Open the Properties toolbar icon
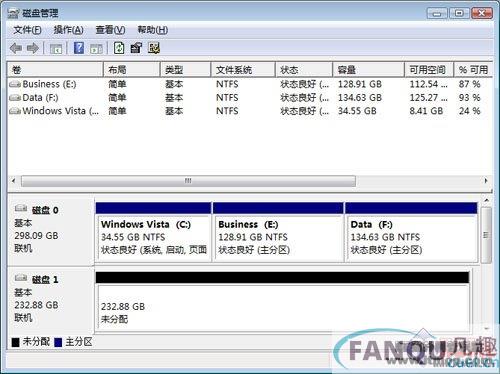 click(x=136, y=48)
